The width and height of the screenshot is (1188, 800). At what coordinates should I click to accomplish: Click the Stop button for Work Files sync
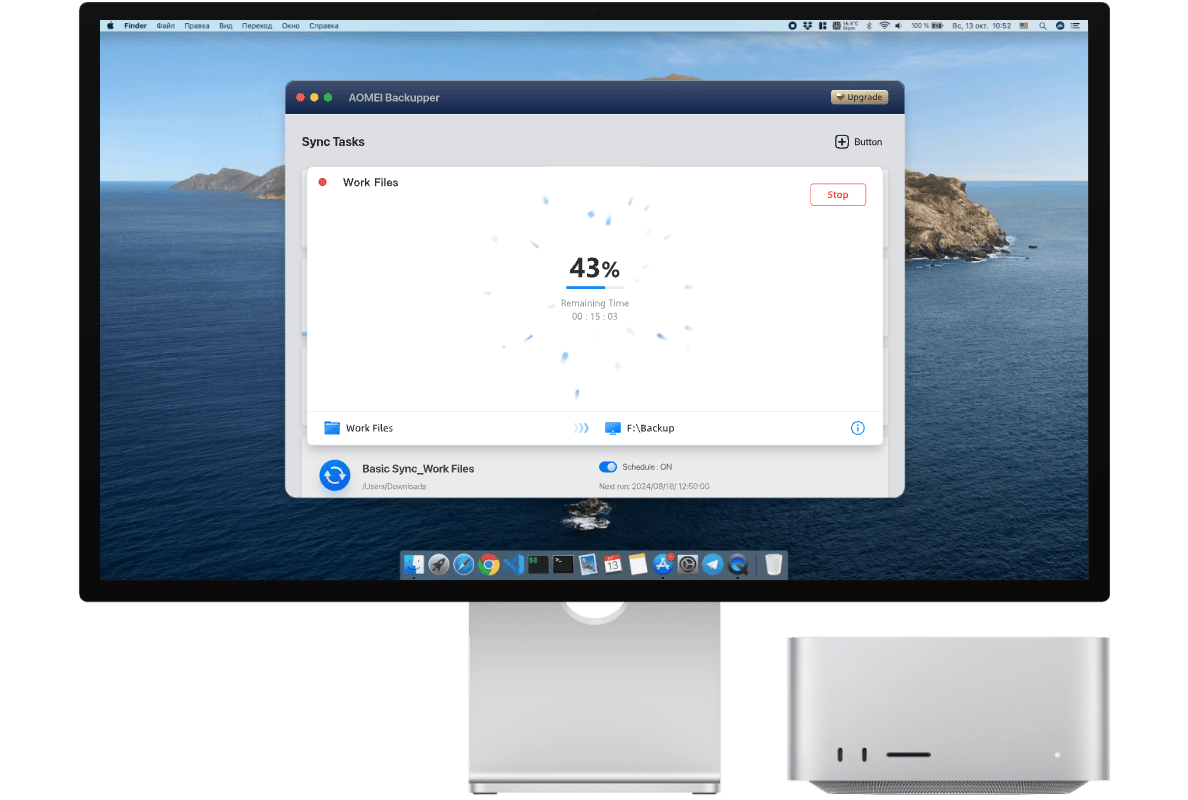coord(837,195)
